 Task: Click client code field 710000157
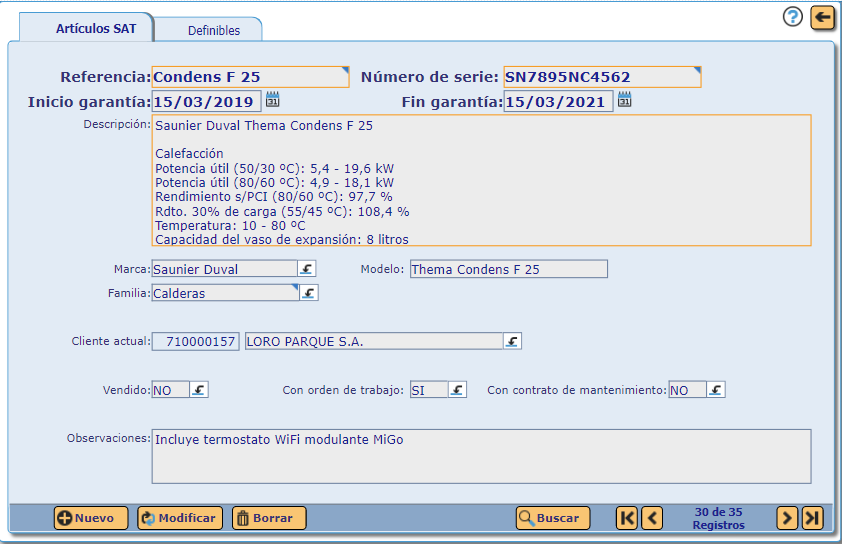point(195,341)
